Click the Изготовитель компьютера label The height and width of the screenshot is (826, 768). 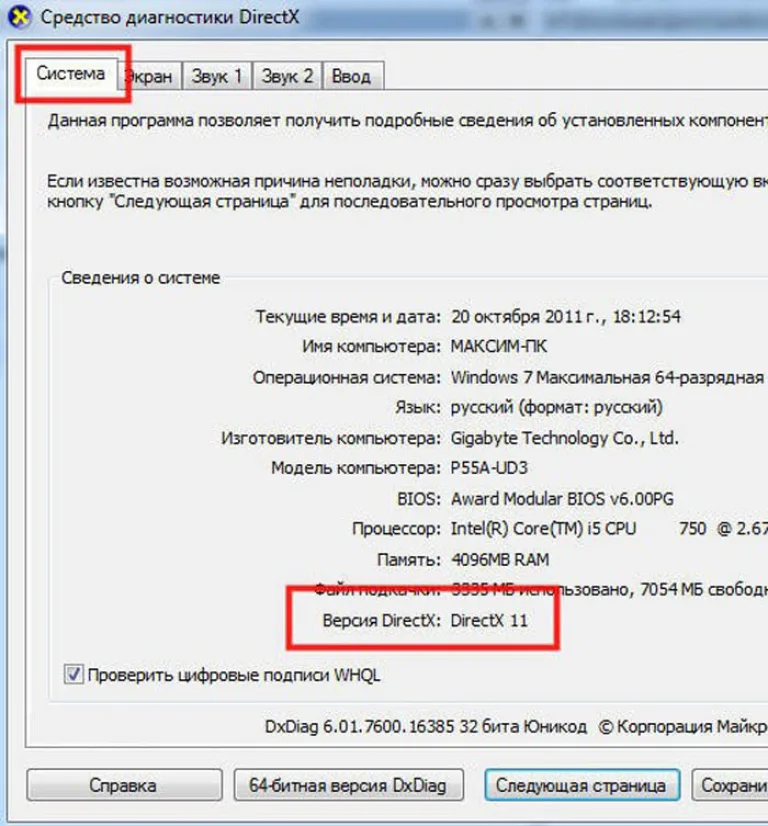click(x=331, y=438)
